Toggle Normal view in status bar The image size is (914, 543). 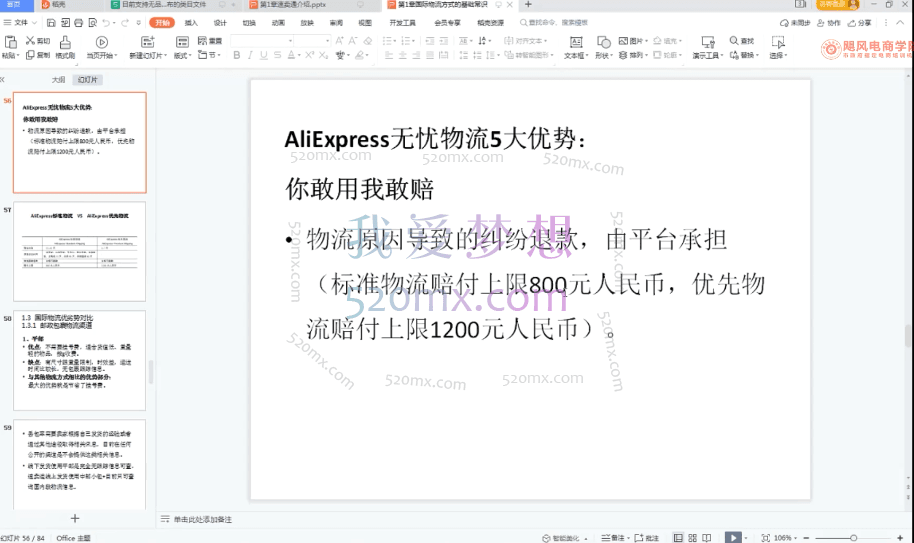coord(678,538)
